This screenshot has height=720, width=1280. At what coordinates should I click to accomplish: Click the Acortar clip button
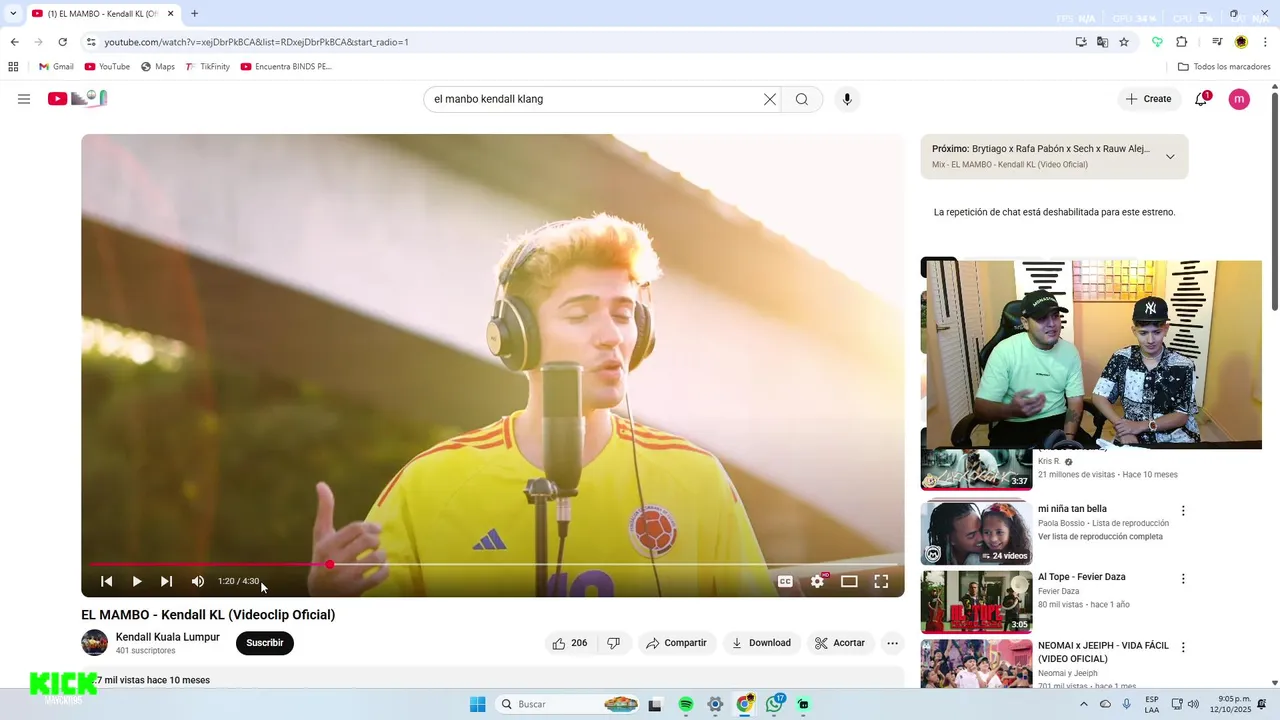coord(841,643)
